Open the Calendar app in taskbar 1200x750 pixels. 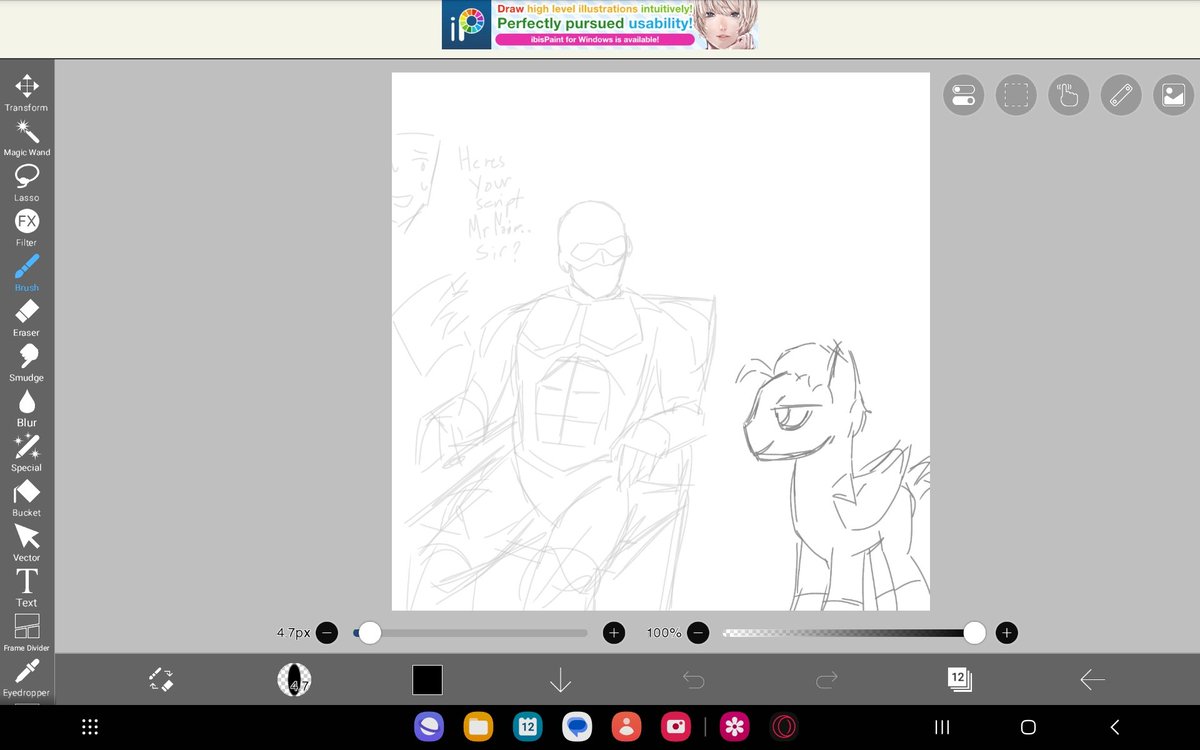527,727
